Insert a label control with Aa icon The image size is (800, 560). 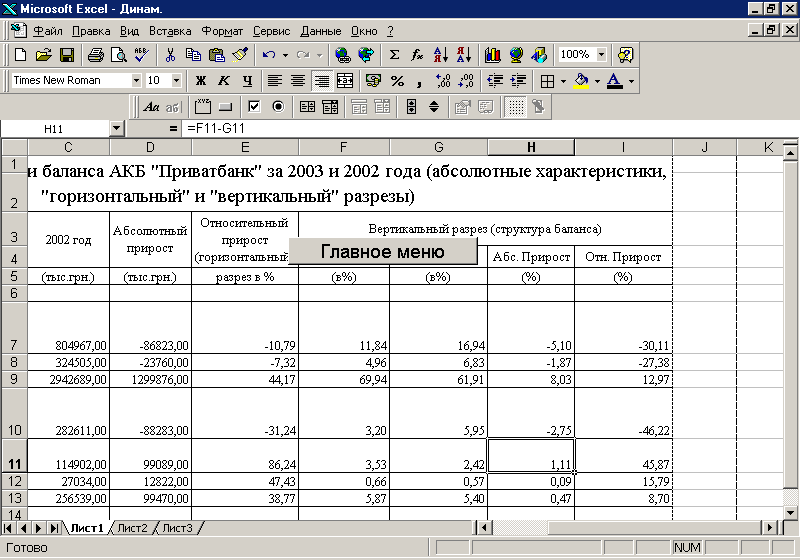[x=151, y=107]
